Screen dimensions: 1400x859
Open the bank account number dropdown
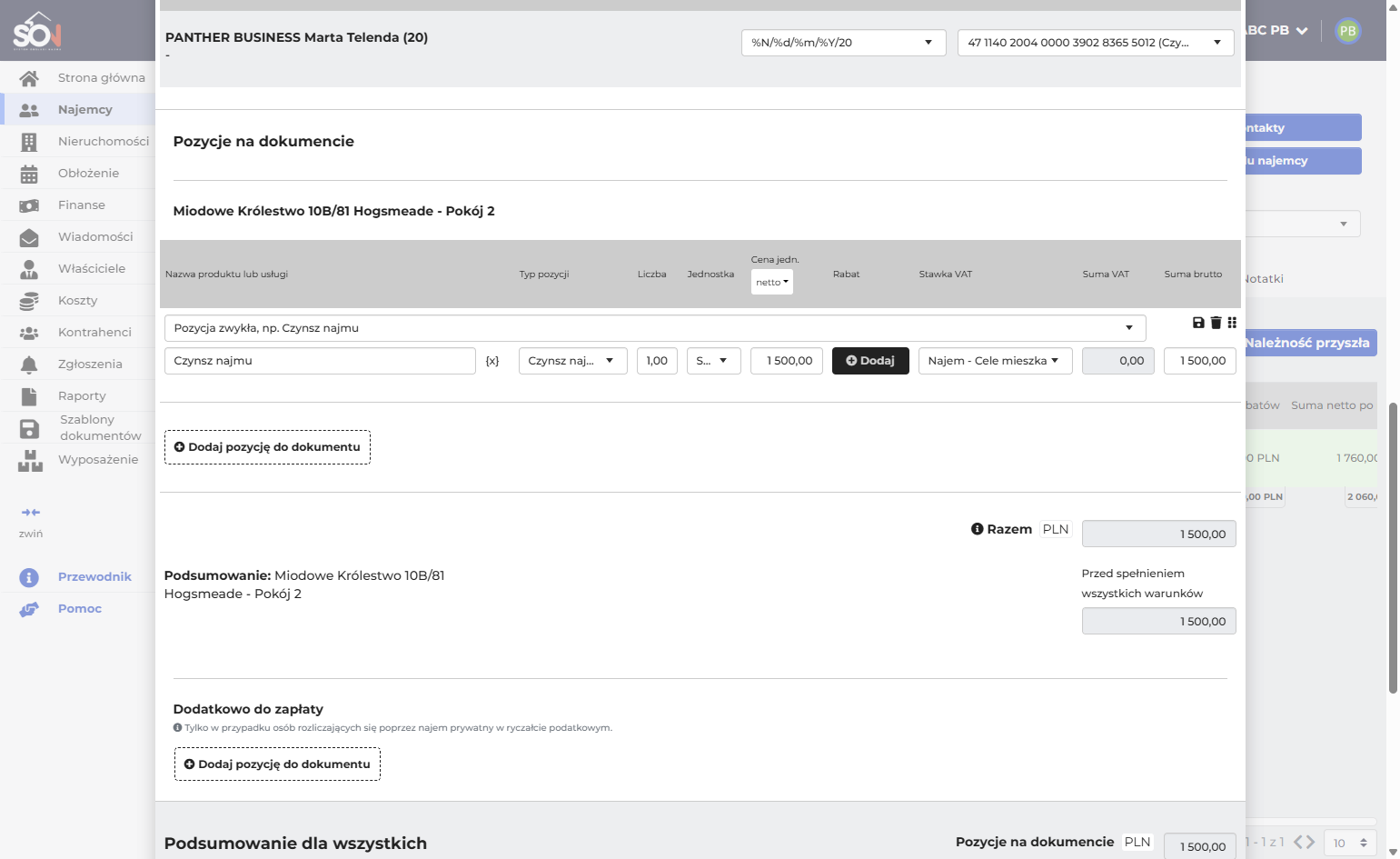click(x=1096, y=43)
